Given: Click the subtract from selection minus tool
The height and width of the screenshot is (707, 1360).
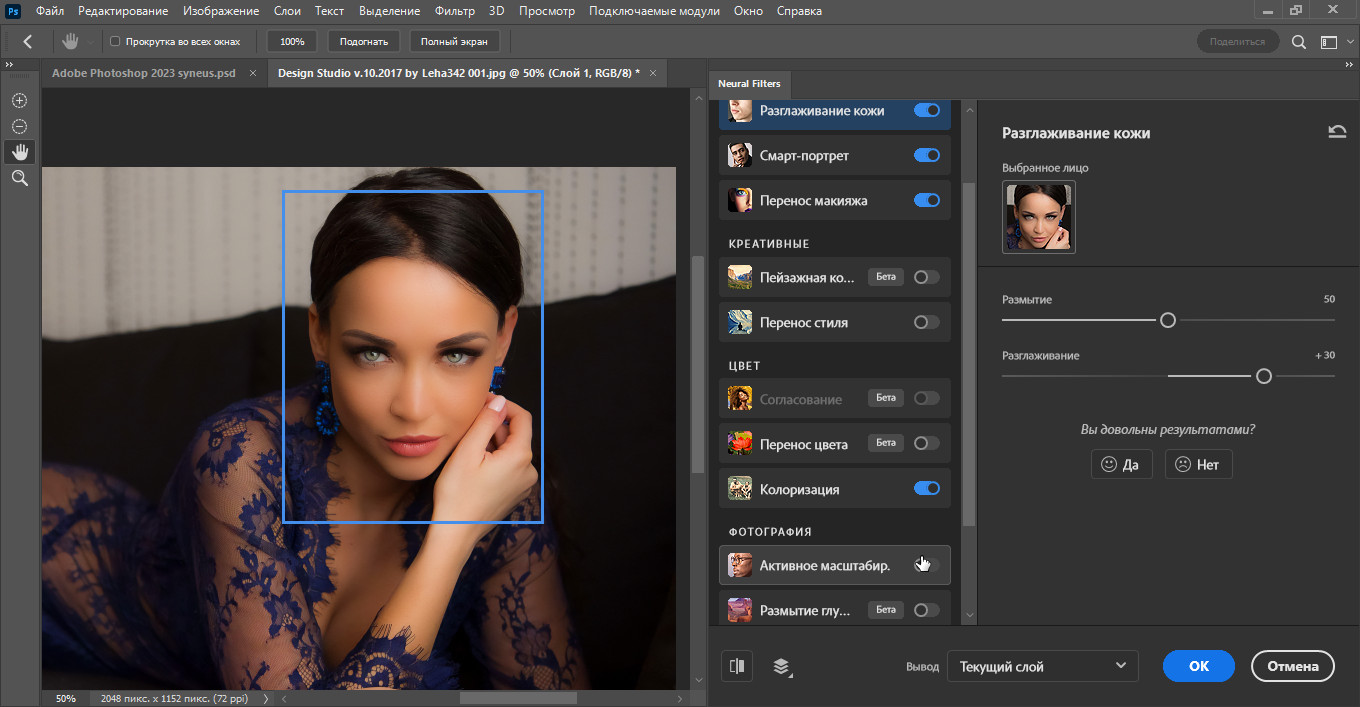Looking at the screenshot, I should pos(19,126).
